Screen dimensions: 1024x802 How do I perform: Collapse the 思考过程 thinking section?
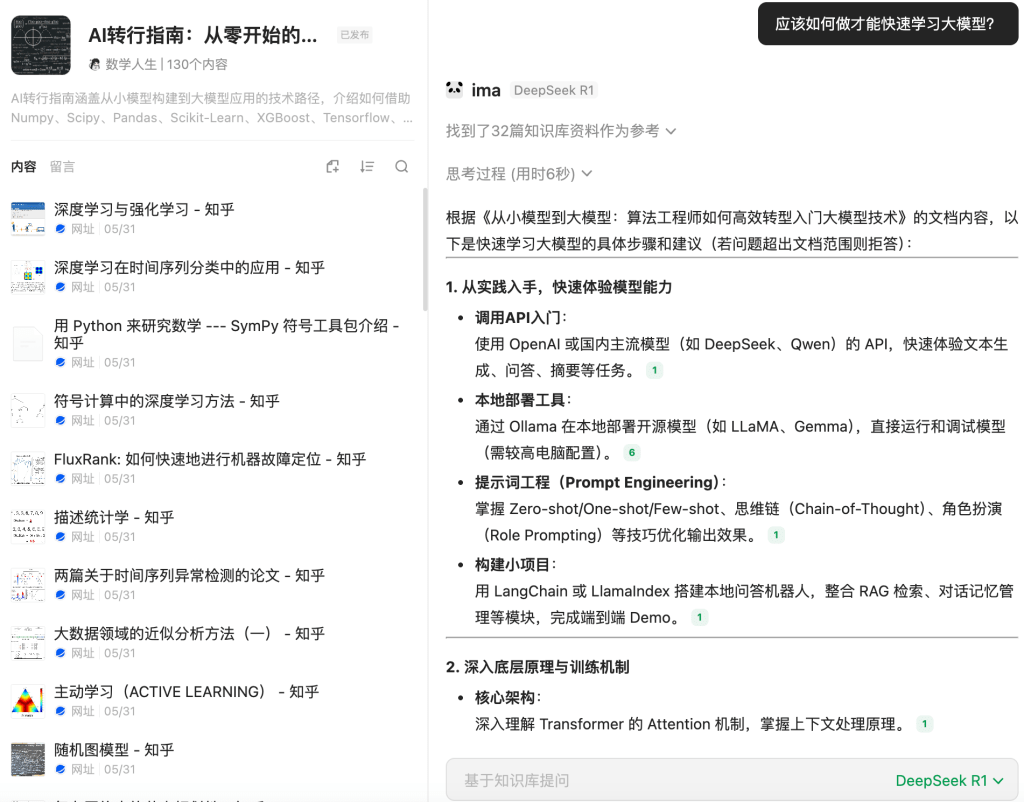(519, 174)
